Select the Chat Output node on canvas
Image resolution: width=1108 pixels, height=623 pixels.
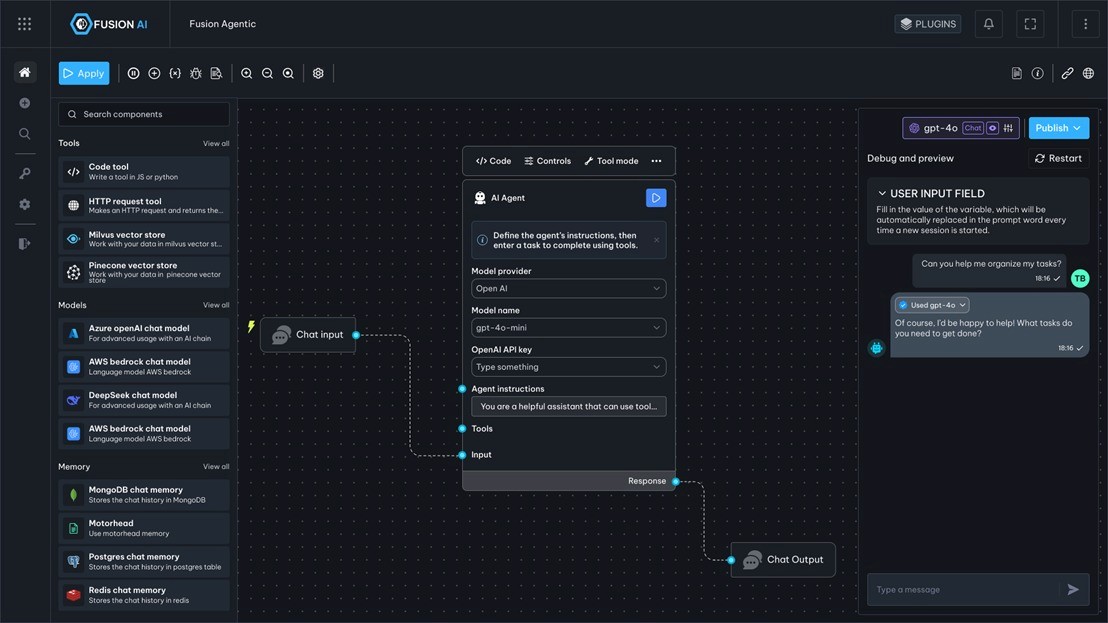[783, 559]
